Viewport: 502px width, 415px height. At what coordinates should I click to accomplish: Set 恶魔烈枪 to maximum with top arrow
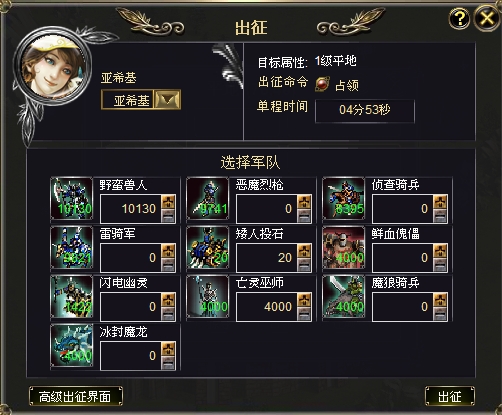[304, 202]
